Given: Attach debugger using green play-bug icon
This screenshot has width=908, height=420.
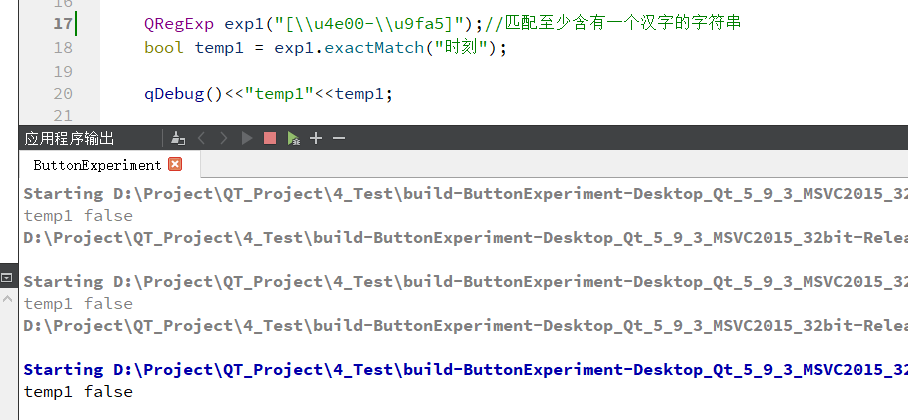Looking at the screenshot, I should click(x=293, y=138).
